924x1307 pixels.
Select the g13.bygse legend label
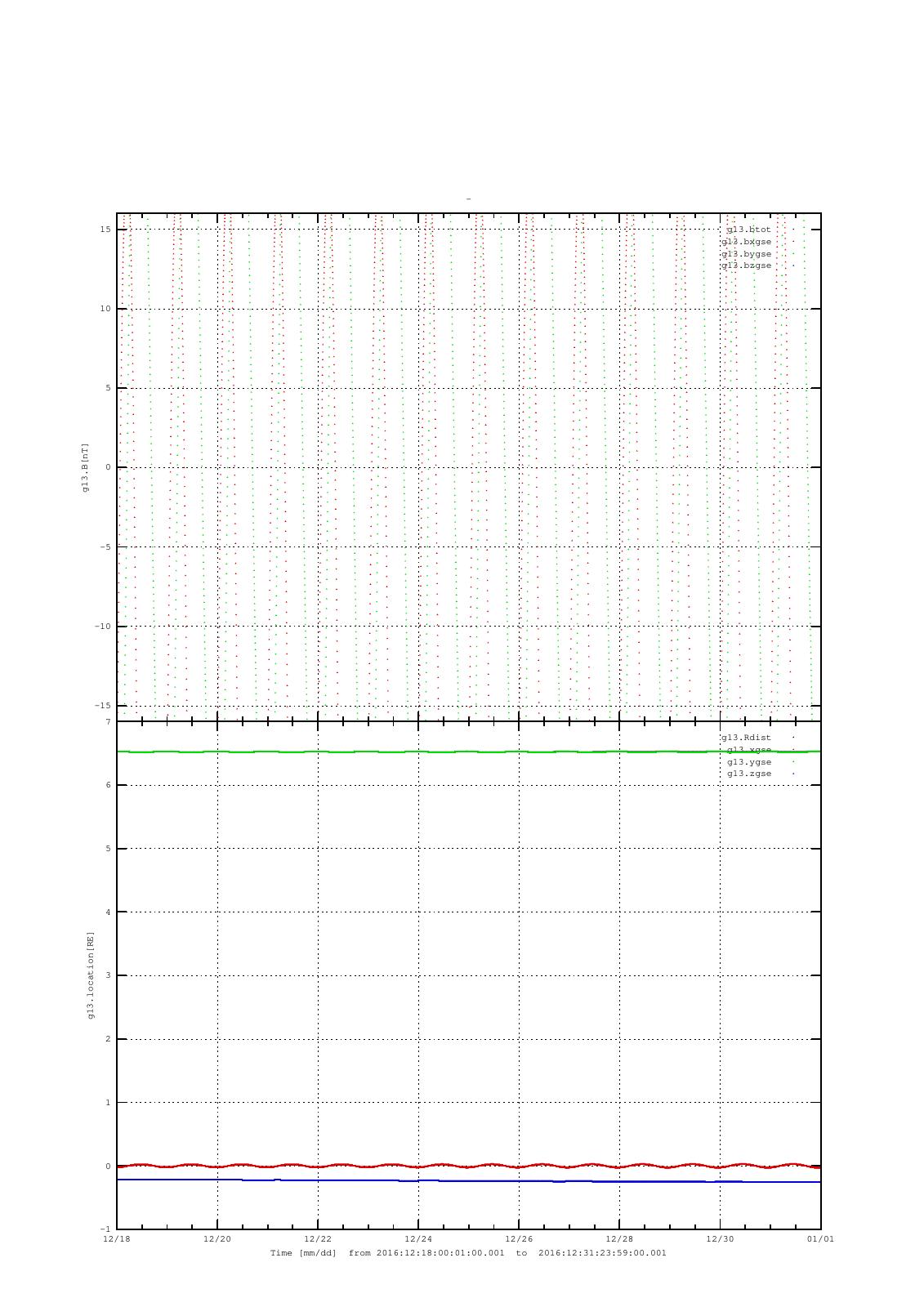pyautogui.click(x=746, y=254)
